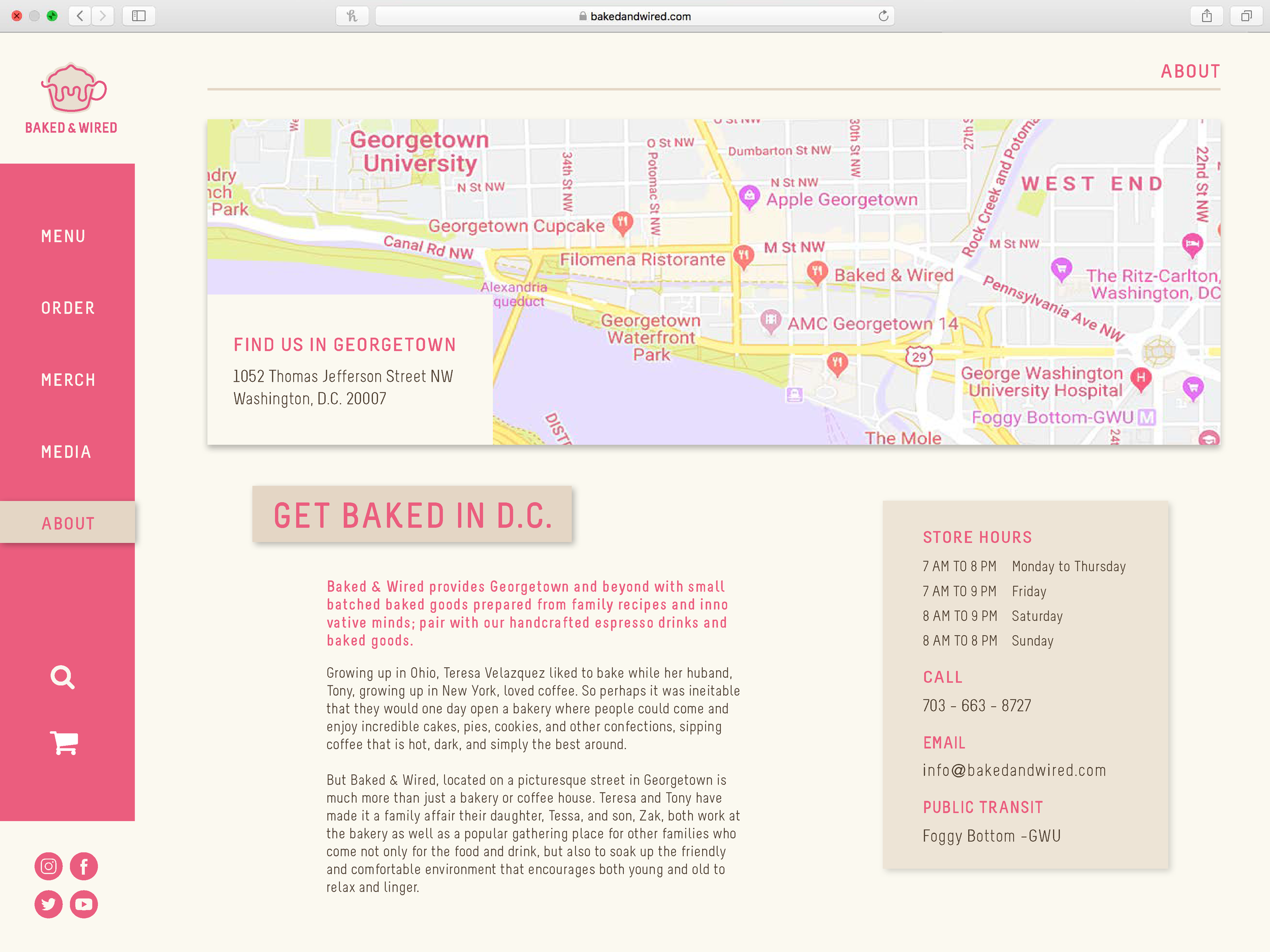Click the padlock icon in address bar
The image size is (1270, 952).
pyautogui.click(x=583, y=16)
